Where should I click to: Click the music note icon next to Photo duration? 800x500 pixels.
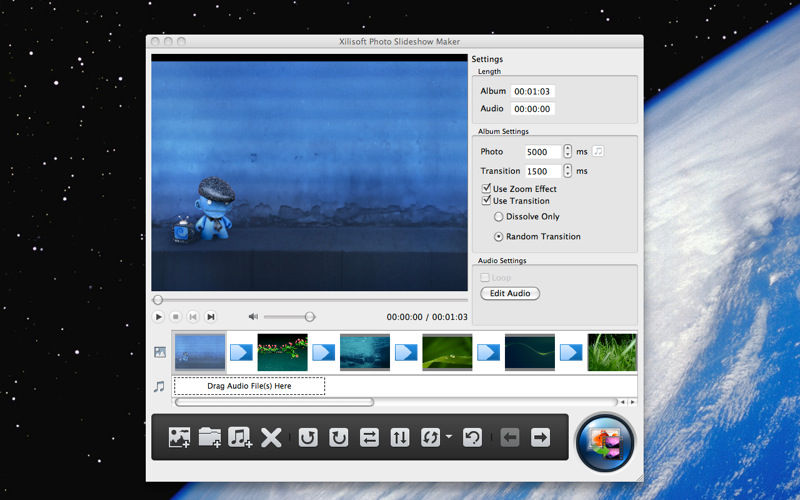point(598,152)
